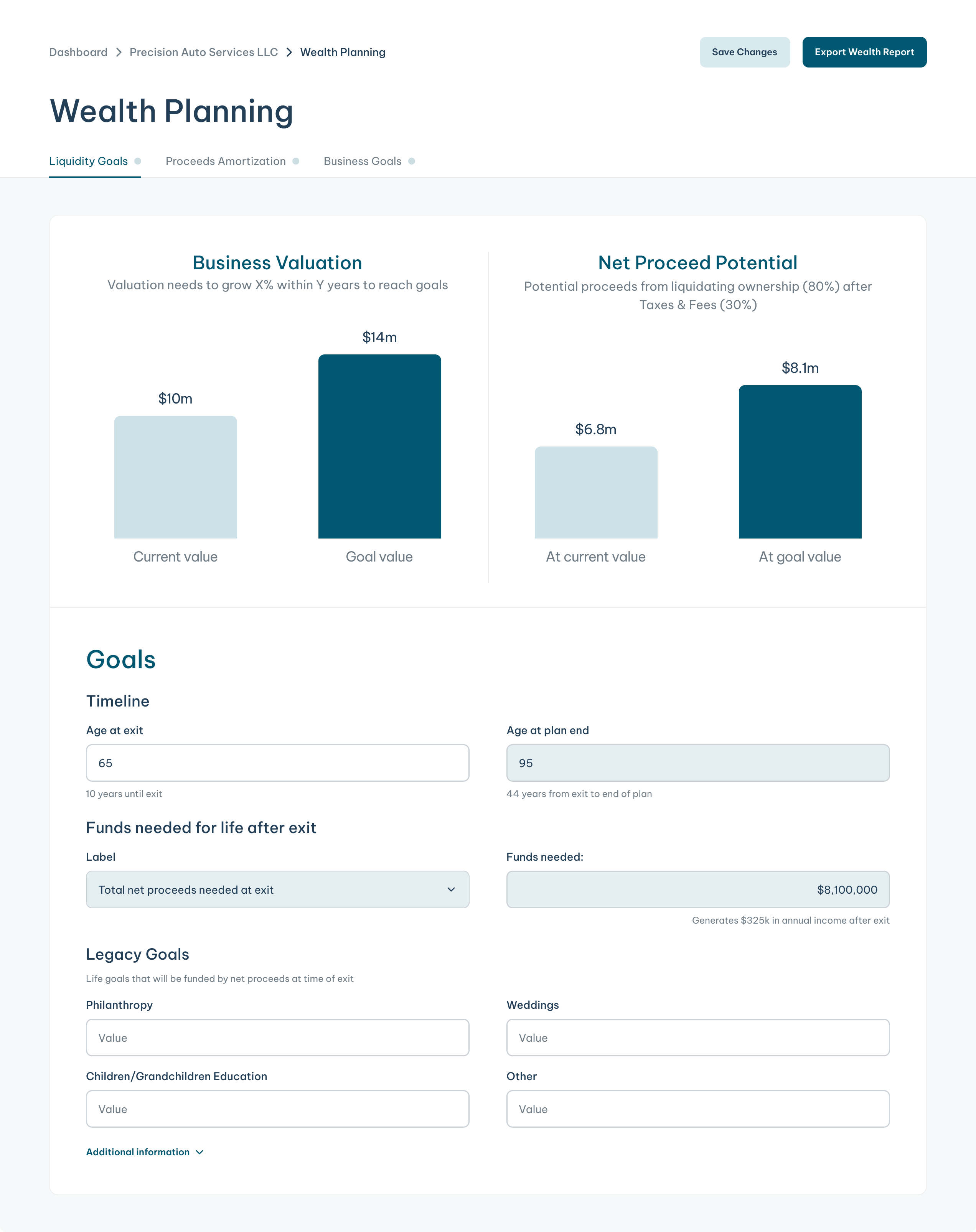Image resolution: width=976 pixels, height=1232 pixels.
Task: Switch to the Proceeds Amortization tab
Action: click(x=225, y=161)
